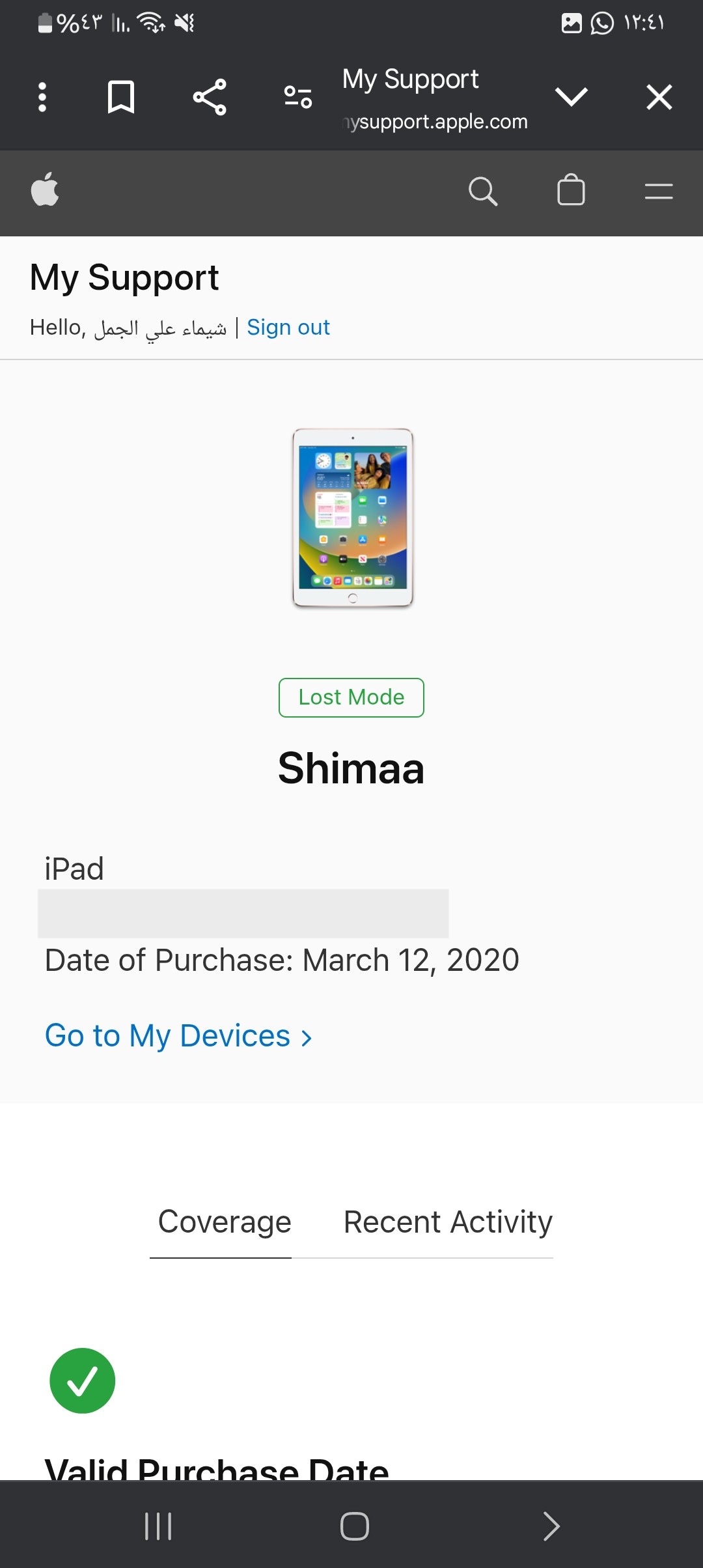Open the search magnifier icon
The width and height of the screenshot is (703, 1568).
(483, 191)
